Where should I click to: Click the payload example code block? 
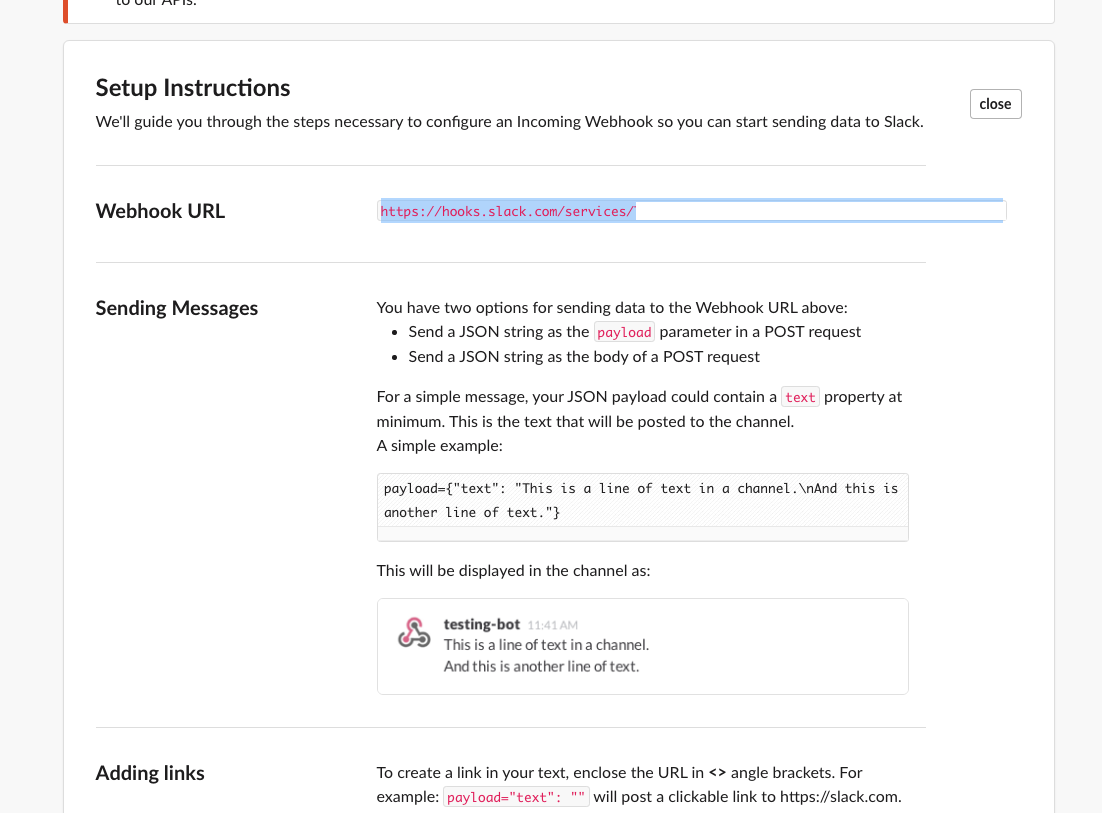[x=642, y=507]
